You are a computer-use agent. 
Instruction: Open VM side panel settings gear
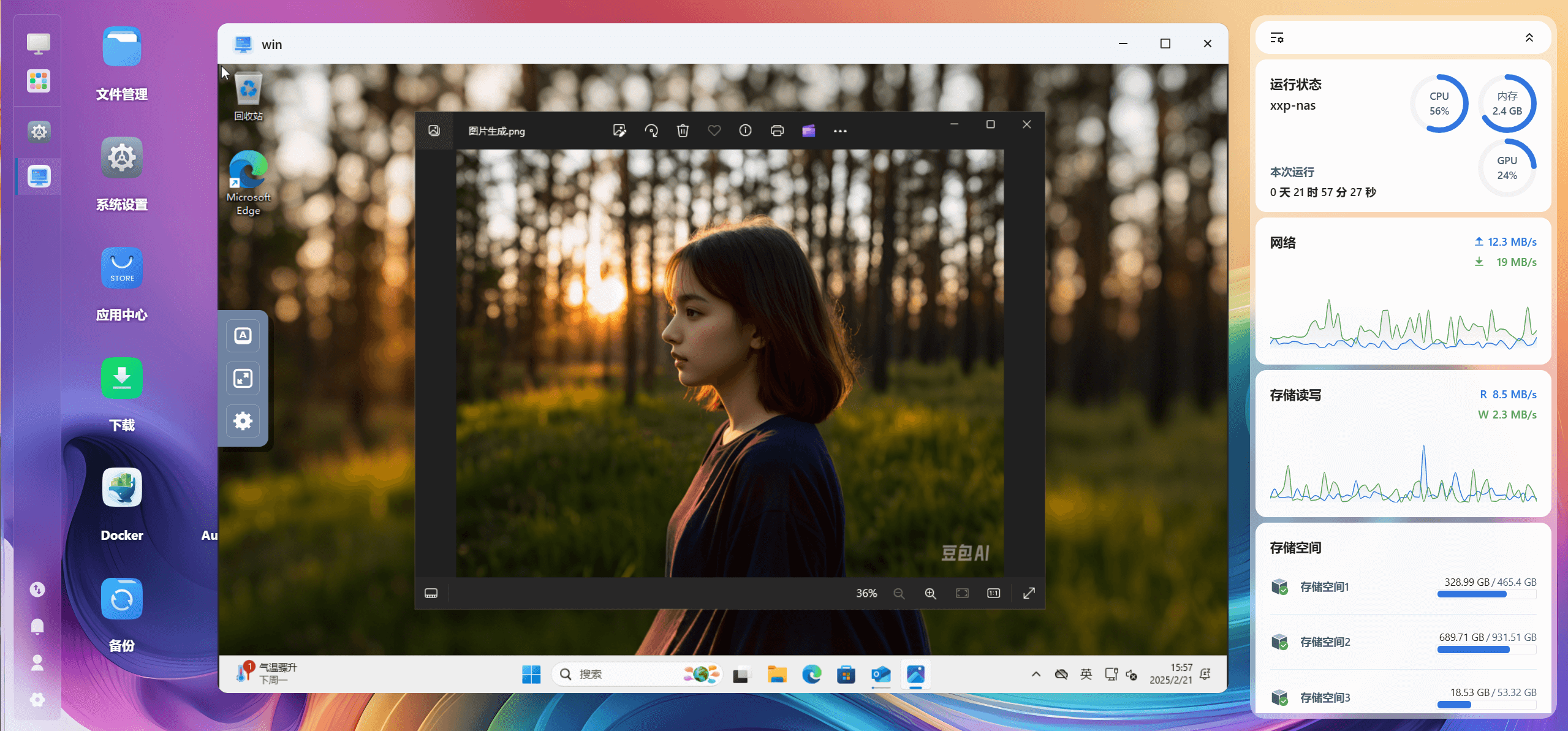click(x=243, y=421)
